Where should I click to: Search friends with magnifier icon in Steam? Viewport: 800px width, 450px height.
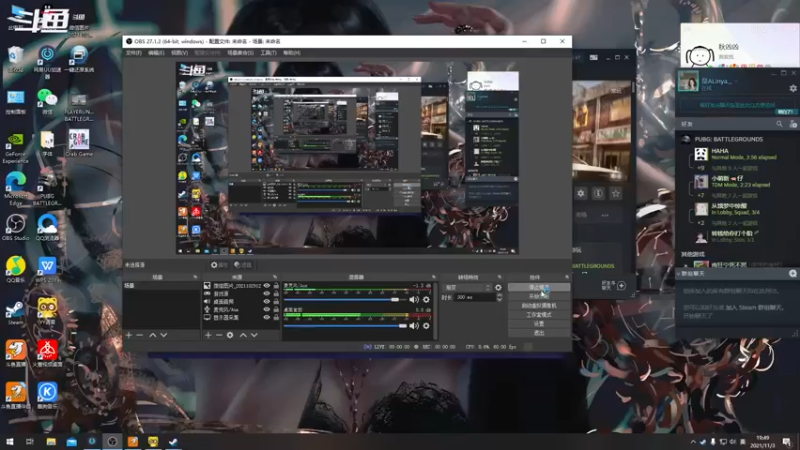(779, 124)
